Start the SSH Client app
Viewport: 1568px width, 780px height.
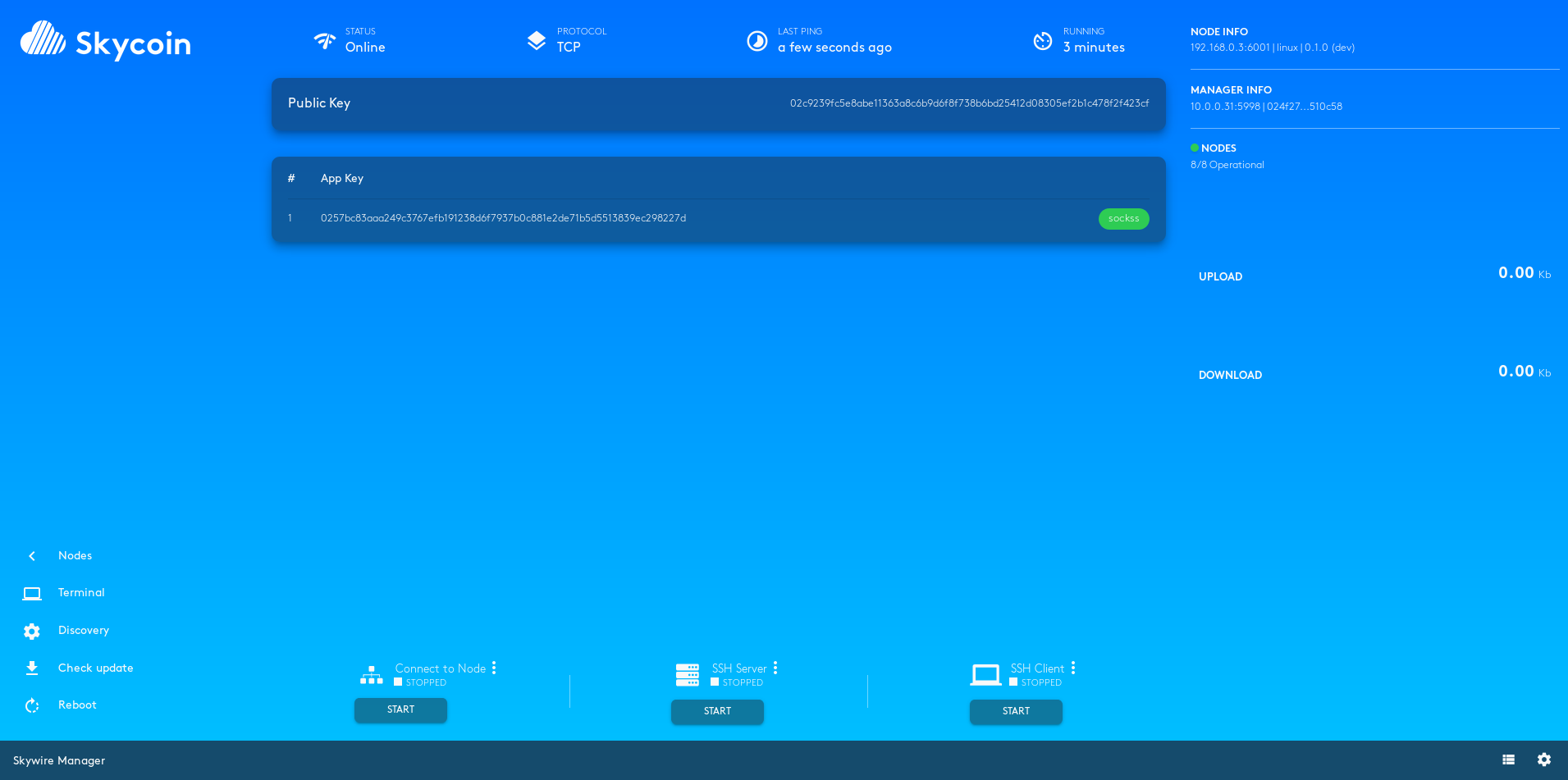1016,712
